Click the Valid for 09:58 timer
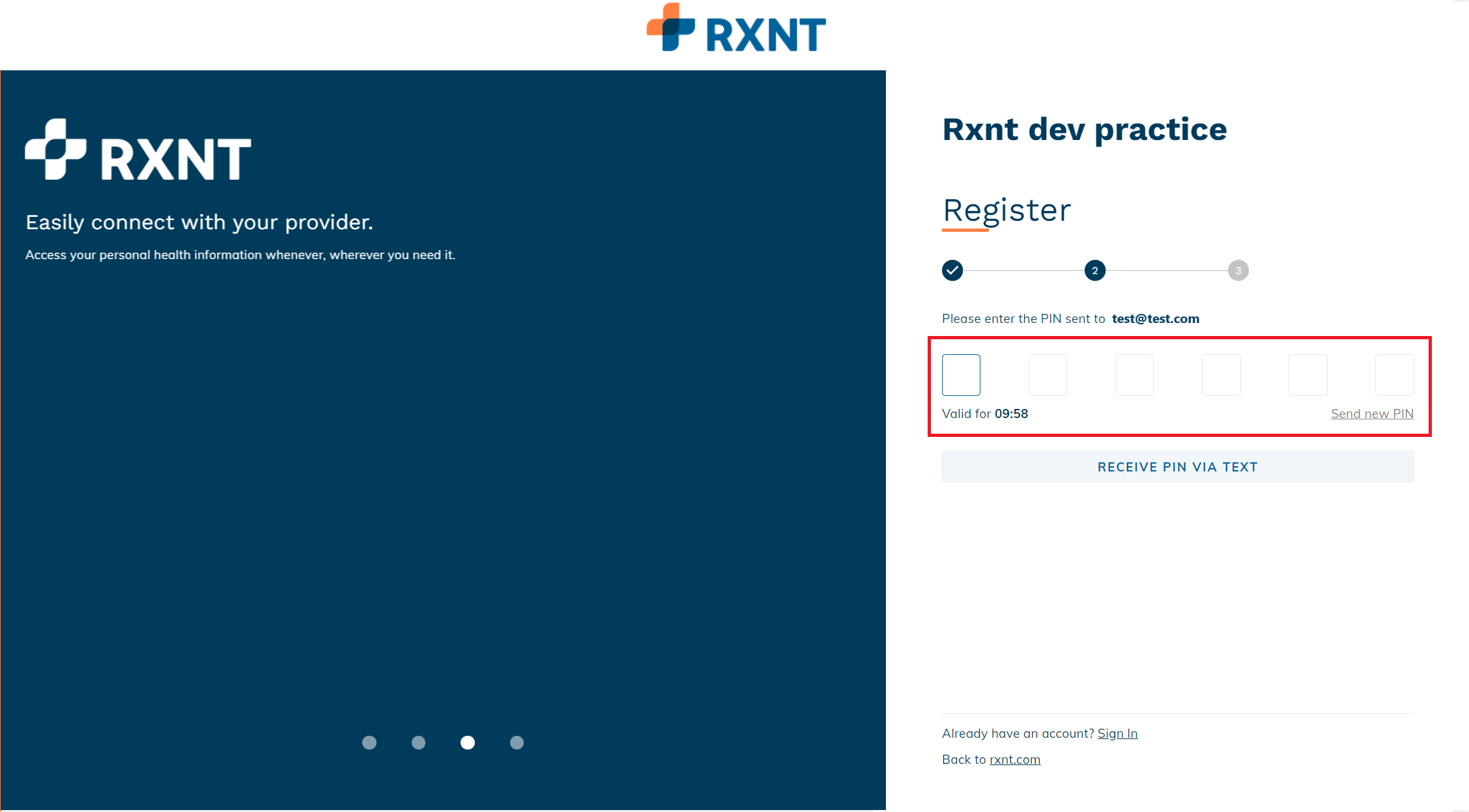 click(x=985, y=413)
